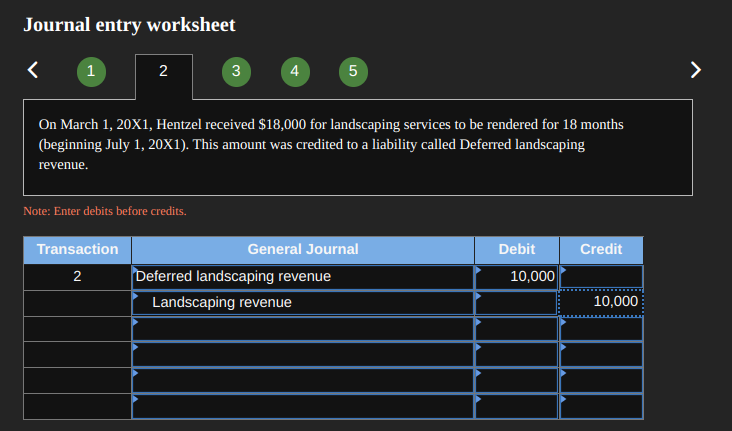Click the fifth row credit cell
The height and width of the screenshot is (431, 732).
(601, 380)
